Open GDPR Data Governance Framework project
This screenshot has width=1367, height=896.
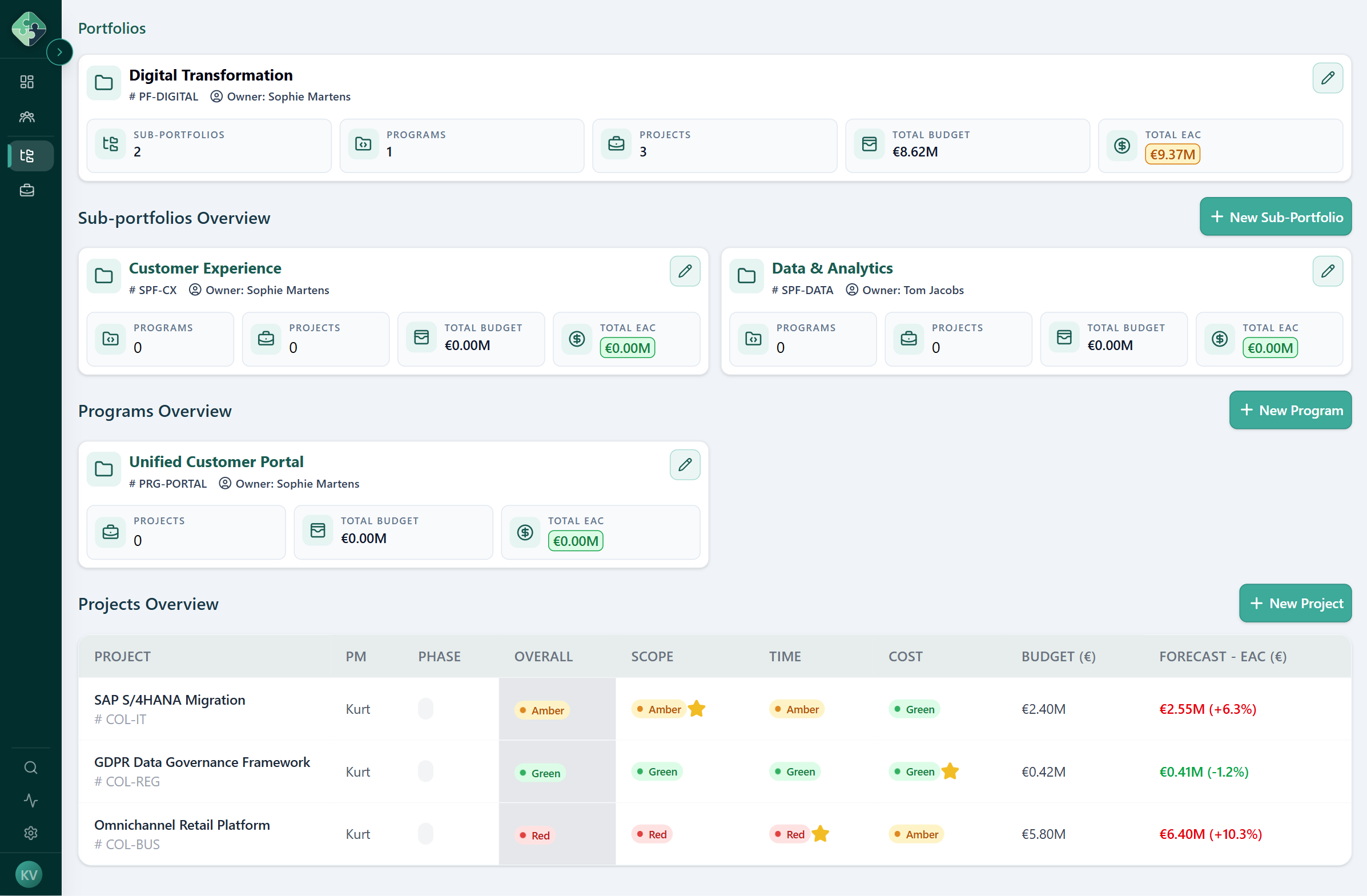(202, 762)
